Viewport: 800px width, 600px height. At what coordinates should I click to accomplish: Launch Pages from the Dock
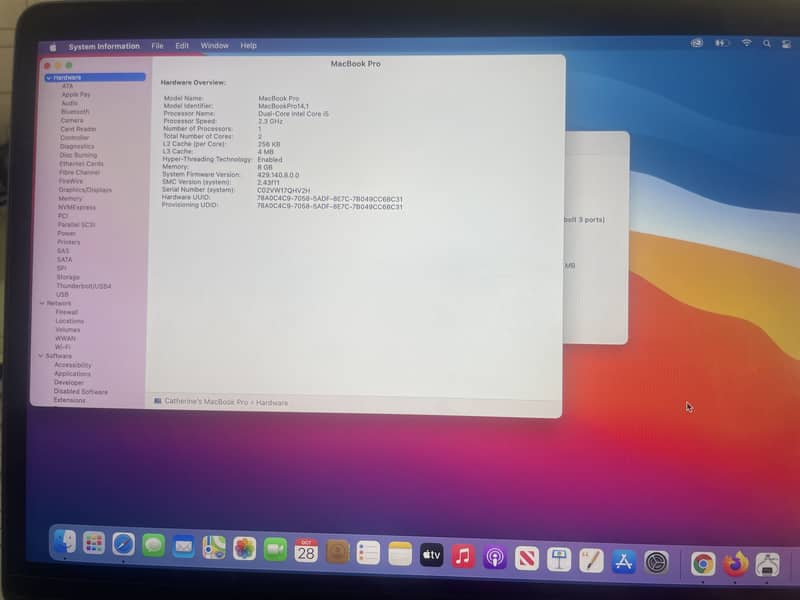591,561
